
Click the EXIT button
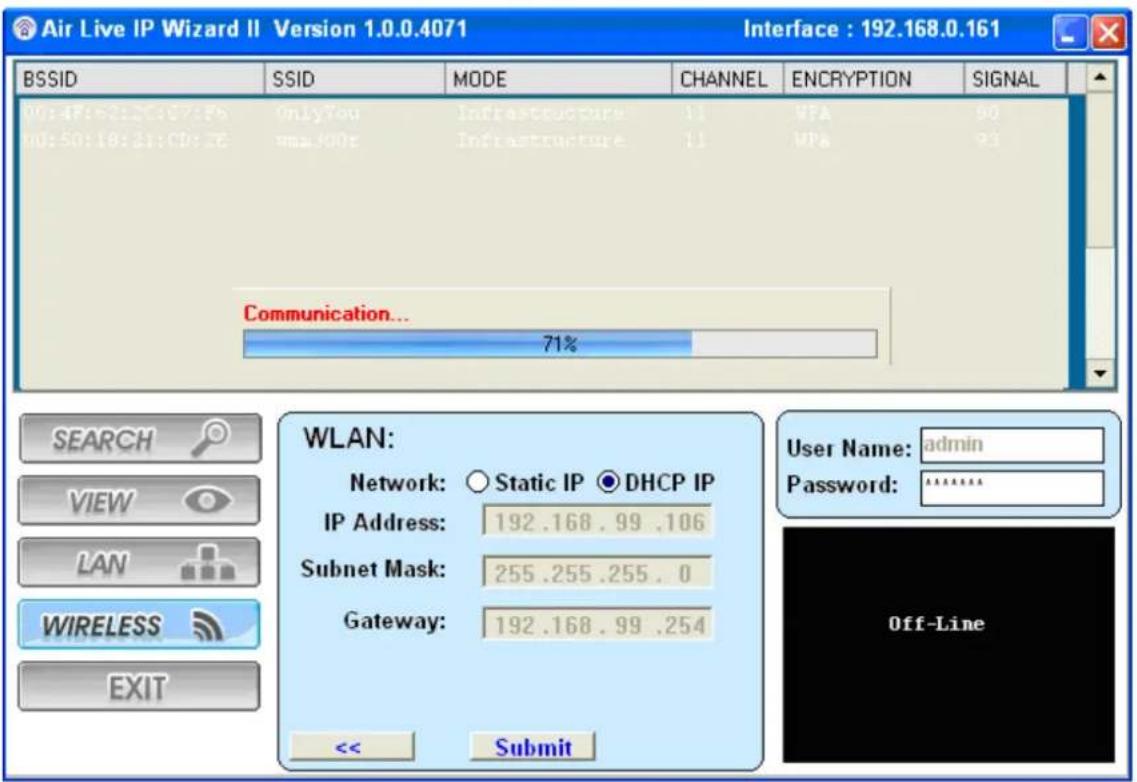(139, 686)
